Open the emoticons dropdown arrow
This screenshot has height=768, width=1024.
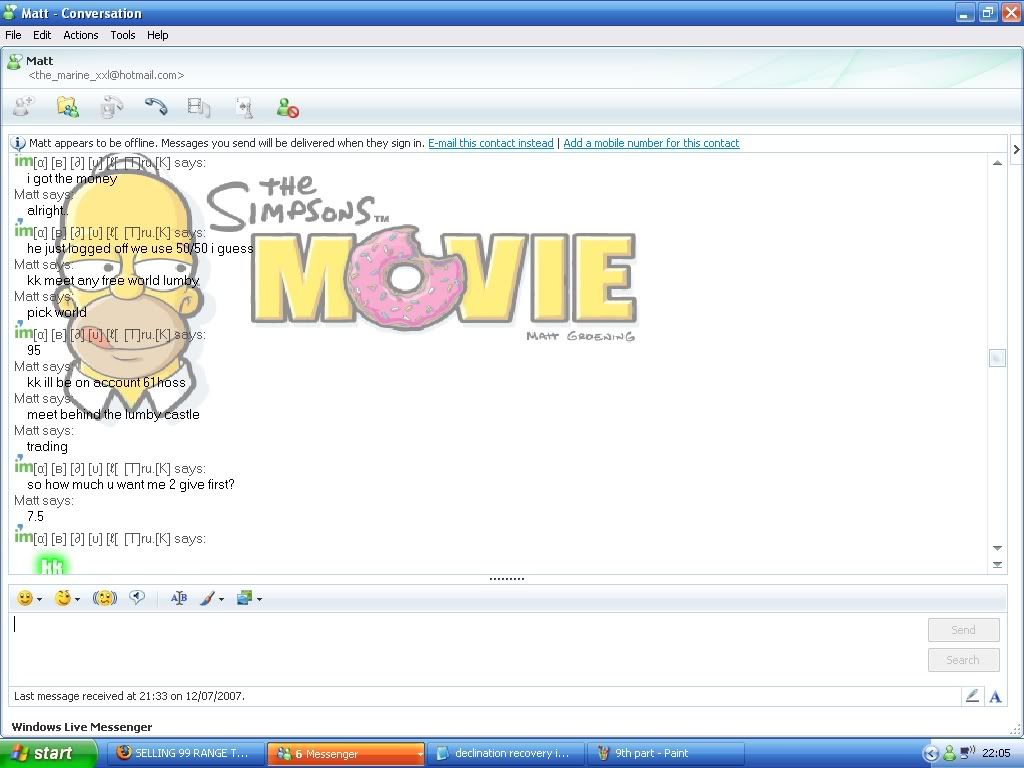pyautogui.click(x=39, y=600)
